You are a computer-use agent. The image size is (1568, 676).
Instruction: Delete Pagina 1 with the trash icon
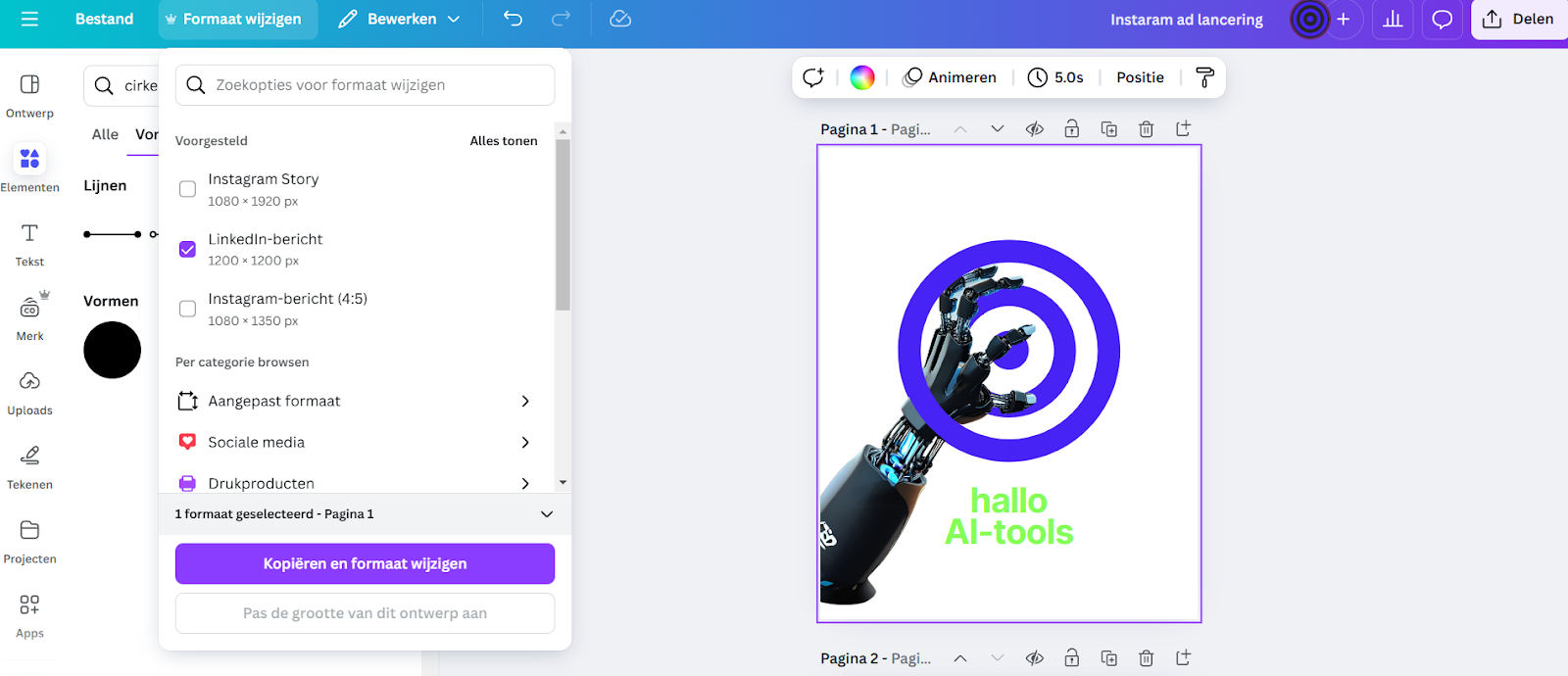pyautogui.click(x=1147, y=129)
